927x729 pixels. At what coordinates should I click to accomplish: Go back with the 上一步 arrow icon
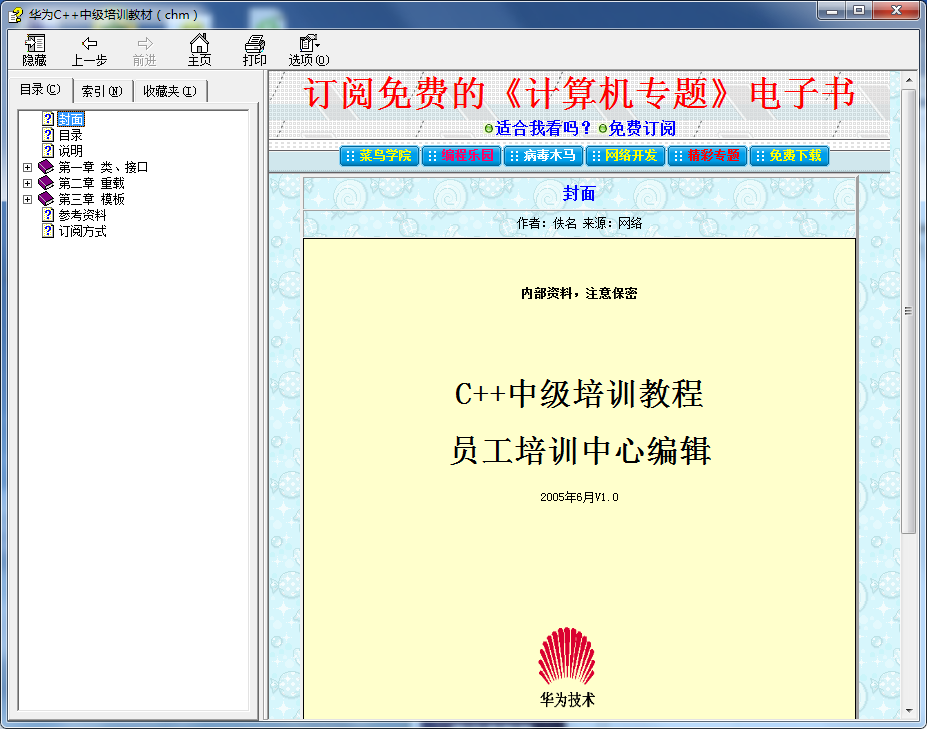(x=89, y=44)
